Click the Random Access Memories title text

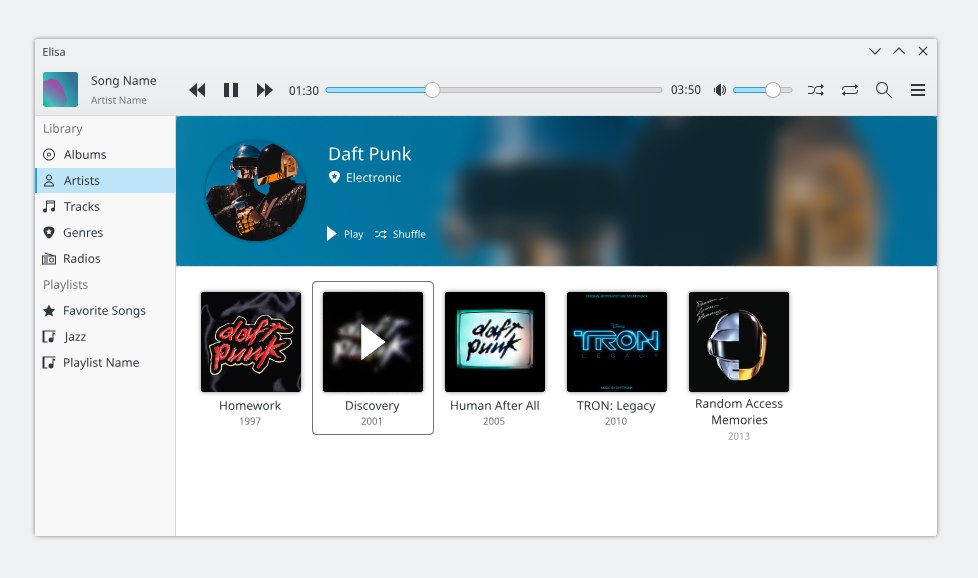pyautogui.click(x=739, y=412)
